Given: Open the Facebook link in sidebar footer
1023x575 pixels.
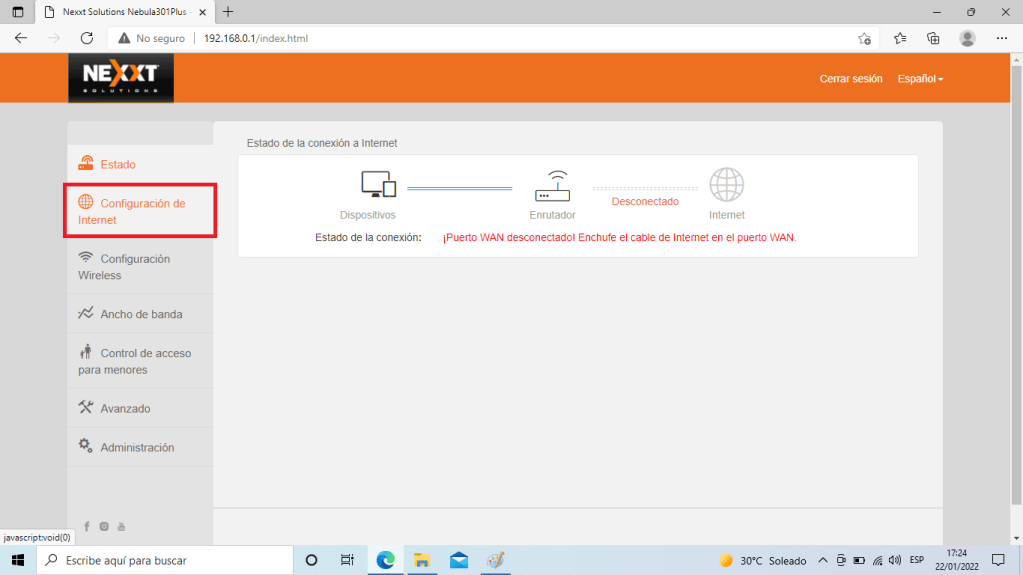Looking at the screenshot, I should pyautogui.click(x=87, y=526).
